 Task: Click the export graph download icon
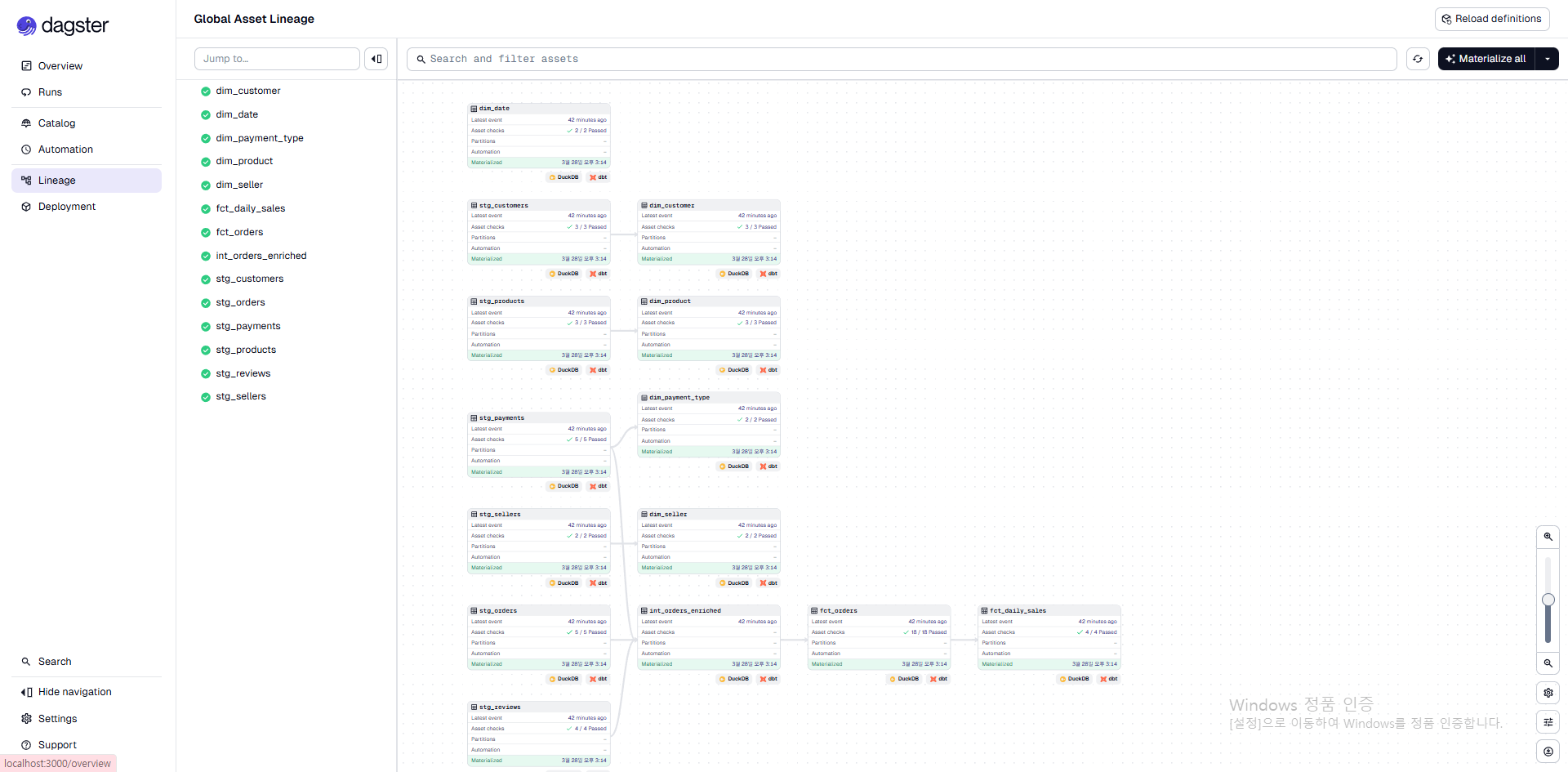coord(1548,752)
